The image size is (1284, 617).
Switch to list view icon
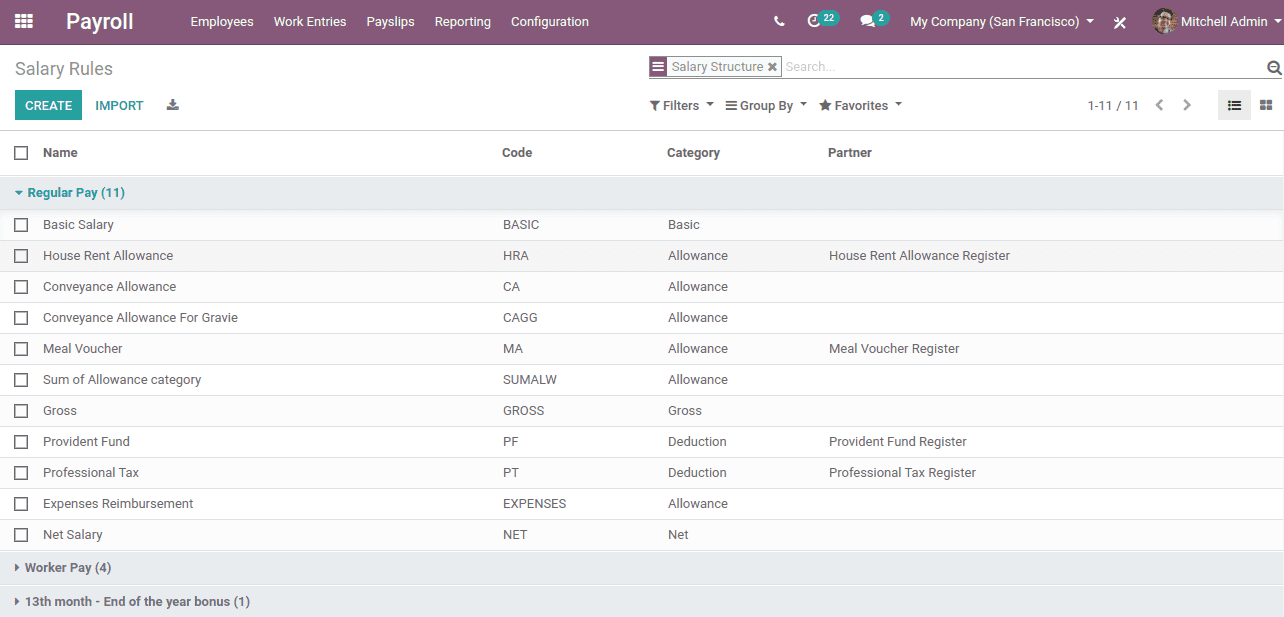point(1234,105)
